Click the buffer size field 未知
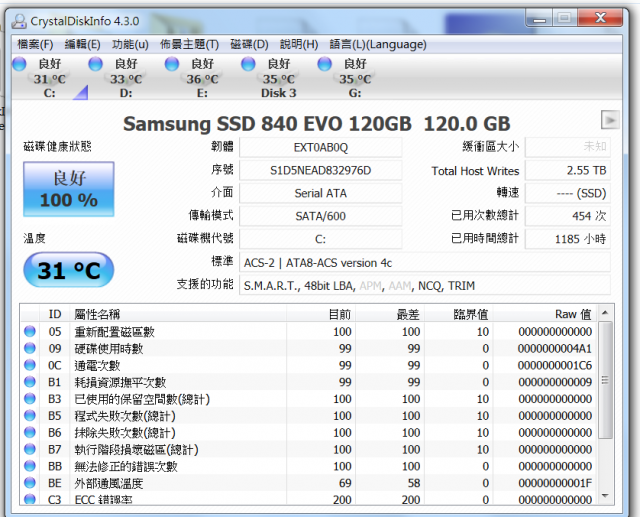 (x=568, y=146)
